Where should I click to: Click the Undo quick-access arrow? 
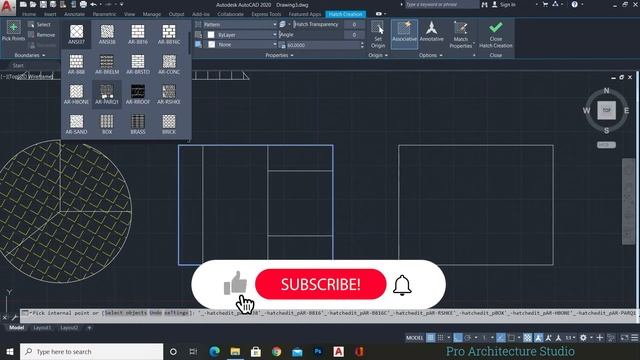tap(93, 4)
